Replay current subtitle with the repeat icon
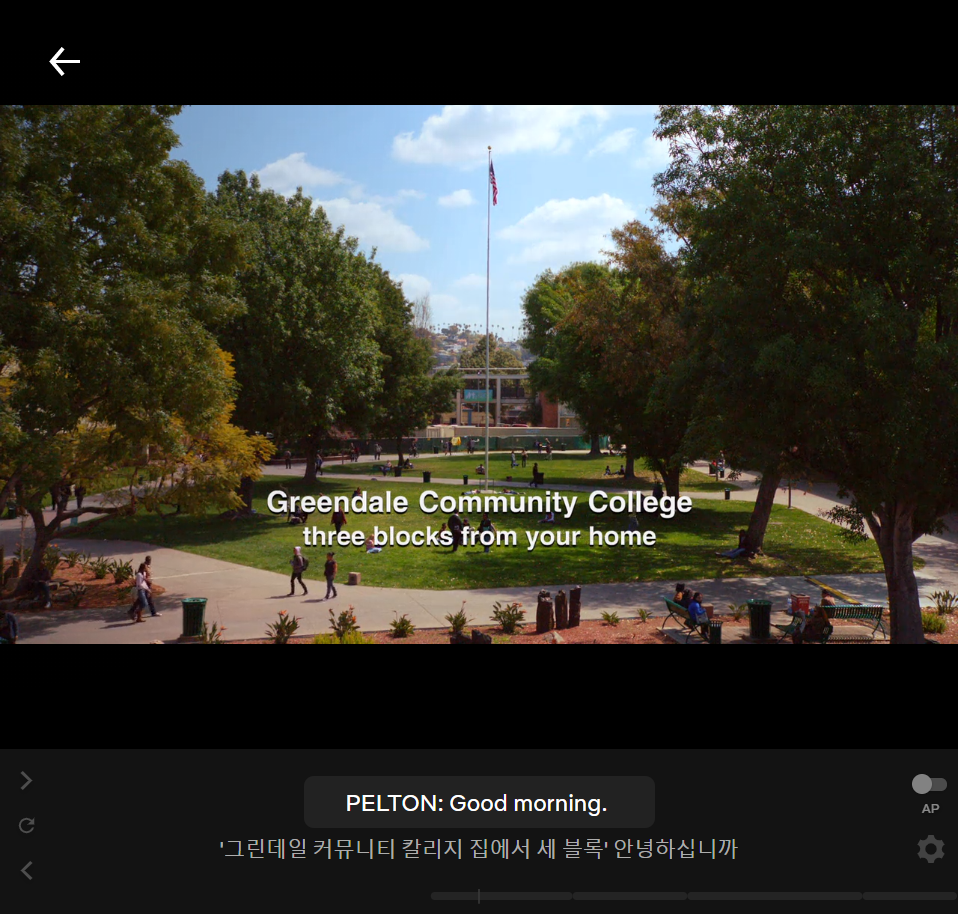 (x=26, y=825)
